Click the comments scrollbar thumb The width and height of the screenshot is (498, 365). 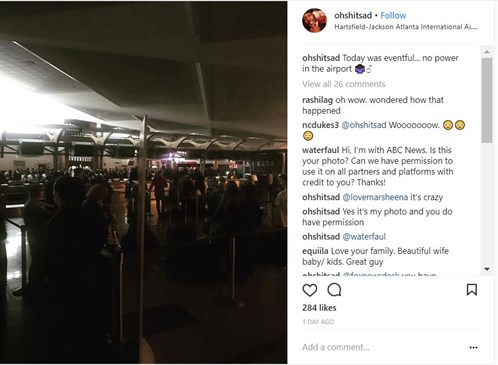pos(487,100)
